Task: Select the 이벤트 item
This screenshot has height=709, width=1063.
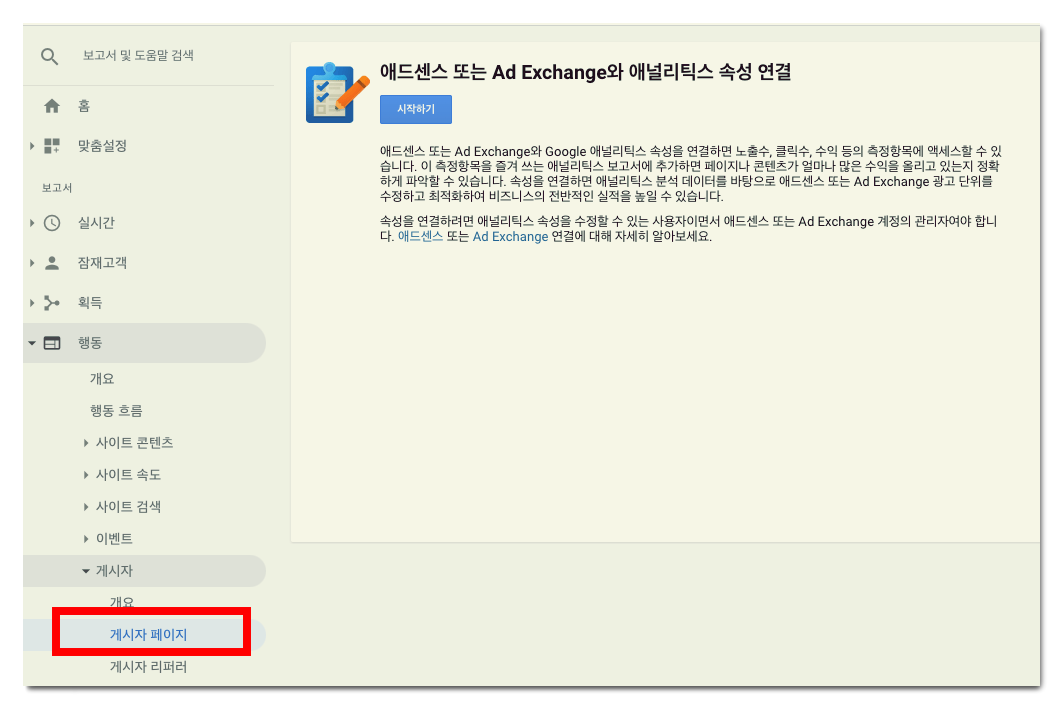Action: (114, 539)
